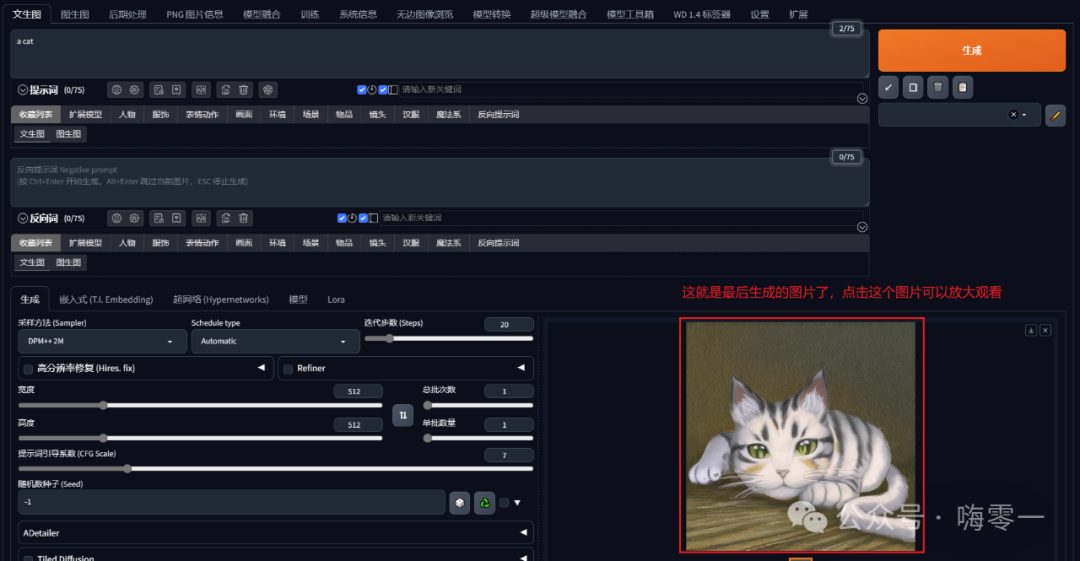
Task: Close the generated image preview with the X
Action: 1045,330
